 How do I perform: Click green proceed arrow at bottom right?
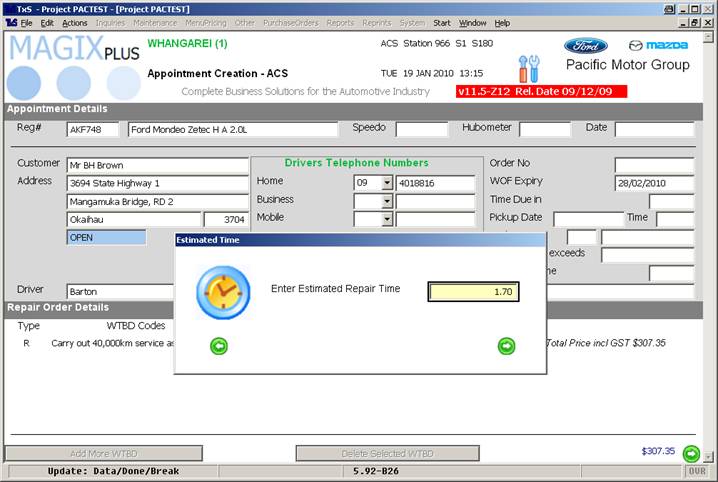[691, 453]
